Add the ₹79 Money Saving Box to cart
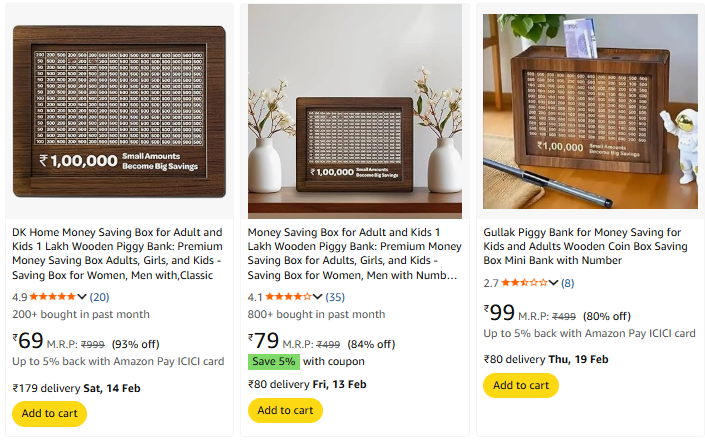This screenshot has height=441, width=705. pos(285,410)
